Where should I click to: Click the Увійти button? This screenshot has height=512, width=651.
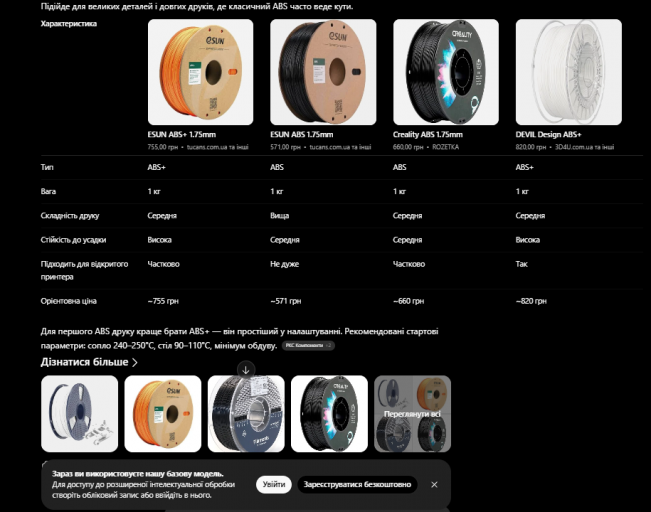point(274,485)
